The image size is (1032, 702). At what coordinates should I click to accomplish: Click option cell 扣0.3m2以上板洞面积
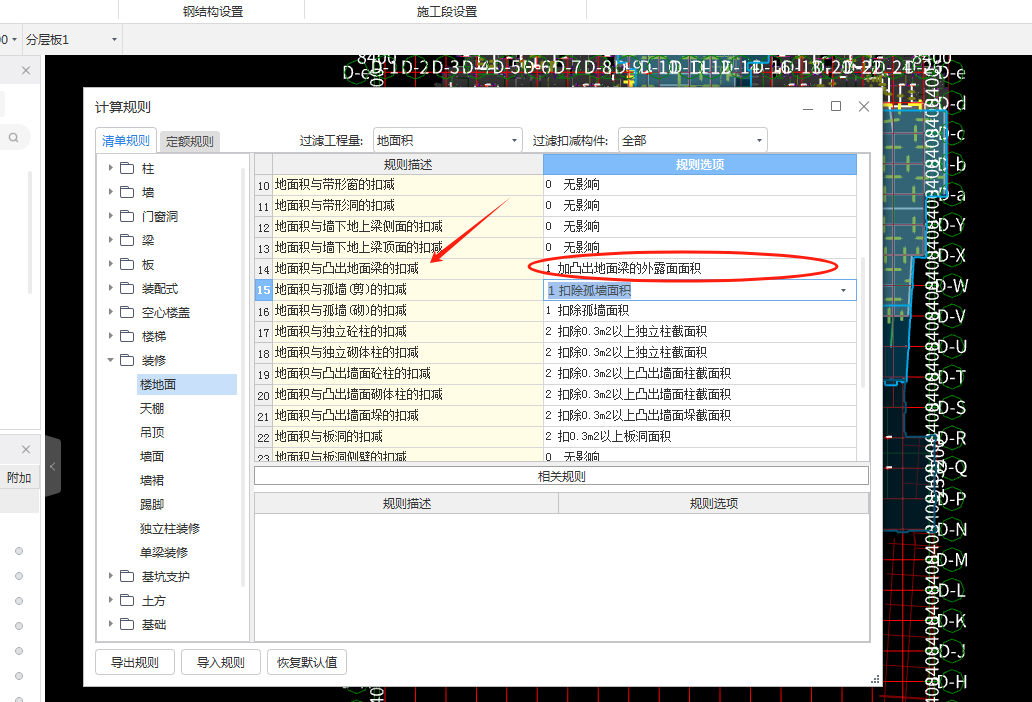pyautogui.click(x=700, y=437)
